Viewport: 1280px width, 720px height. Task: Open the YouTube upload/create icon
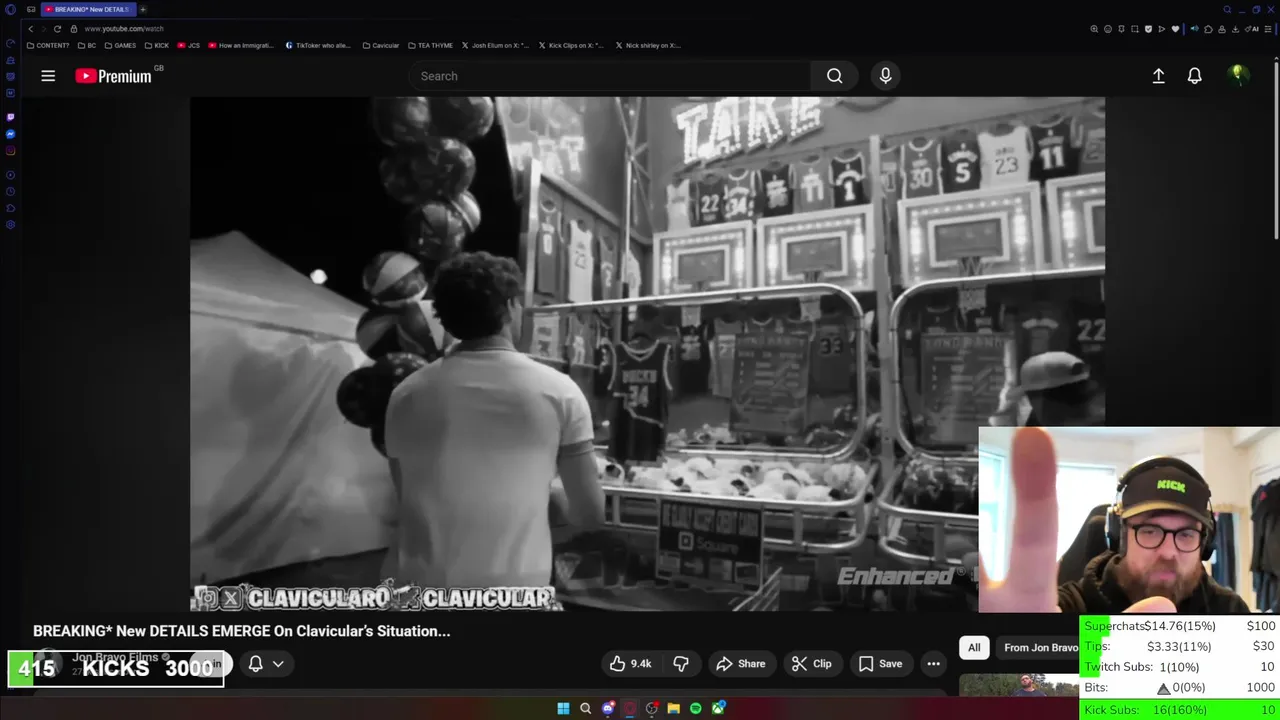[1158, 76]
